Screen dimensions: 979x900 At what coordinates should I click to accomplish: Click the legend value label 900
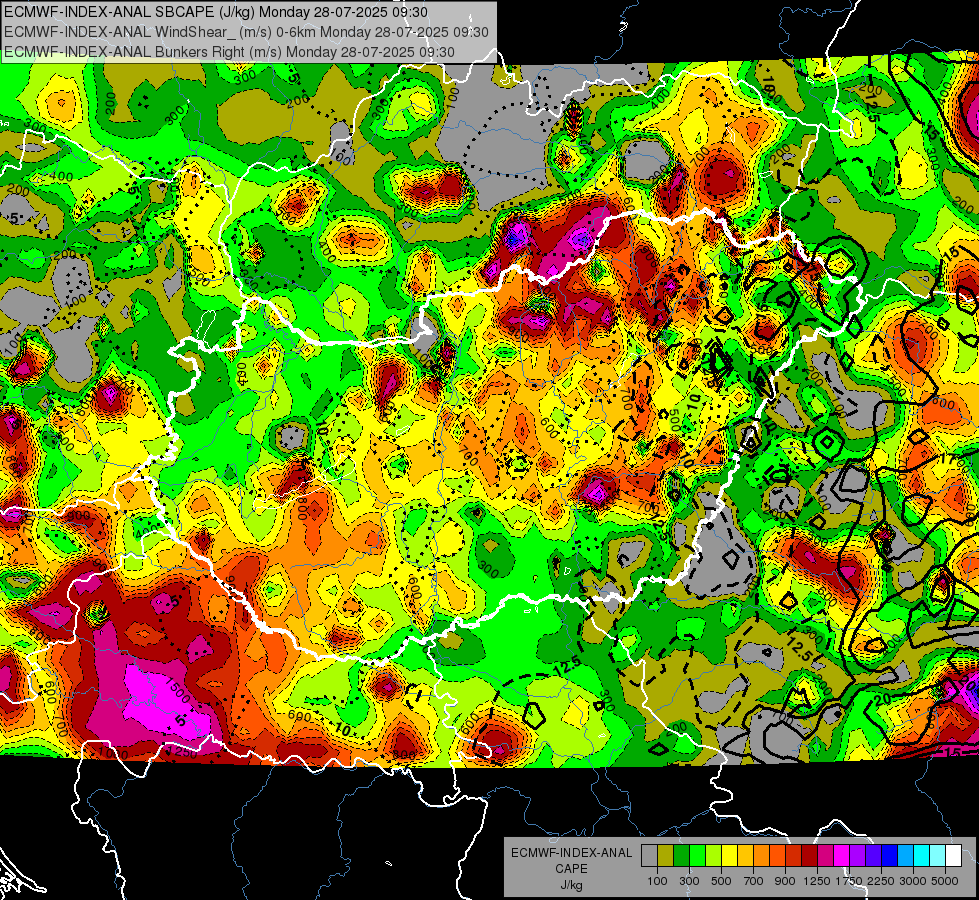[785, 881]
